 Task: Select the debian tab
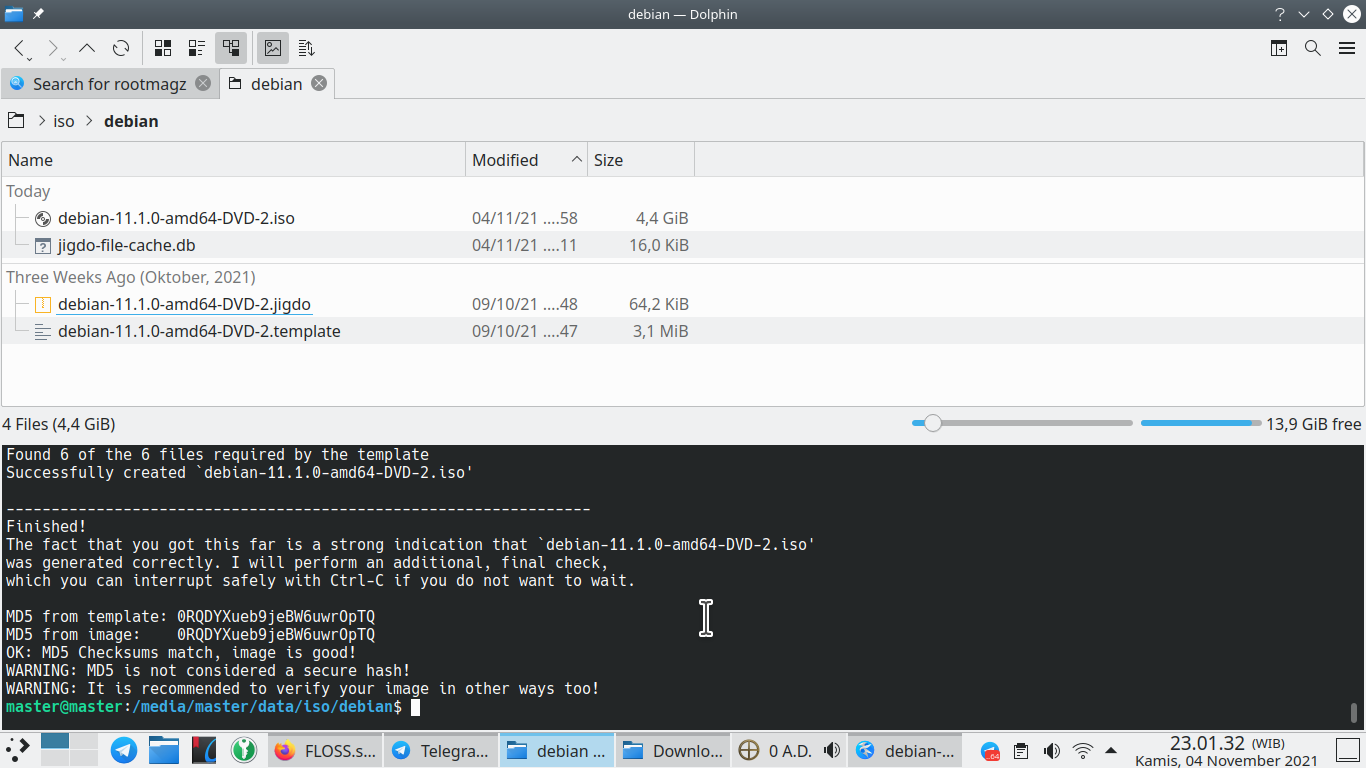click(277, 84)
